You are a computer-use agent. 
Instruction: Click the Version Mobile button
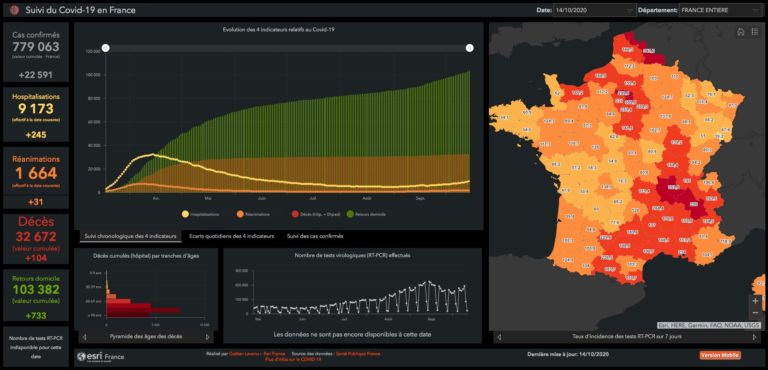coord(720,355)
